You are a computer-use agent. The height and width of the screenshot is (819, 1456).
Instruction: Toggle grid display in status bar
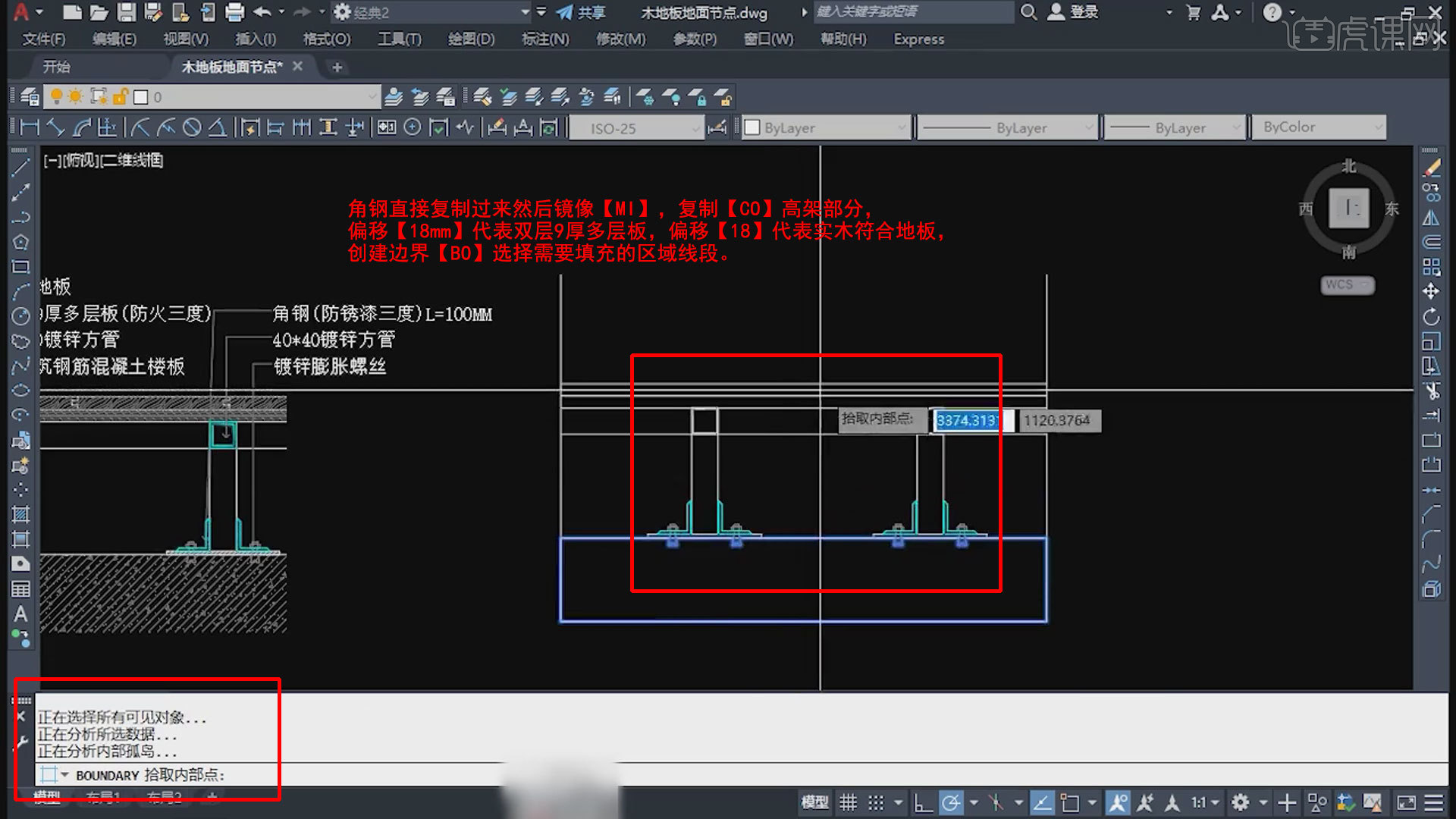coord(848,802)
